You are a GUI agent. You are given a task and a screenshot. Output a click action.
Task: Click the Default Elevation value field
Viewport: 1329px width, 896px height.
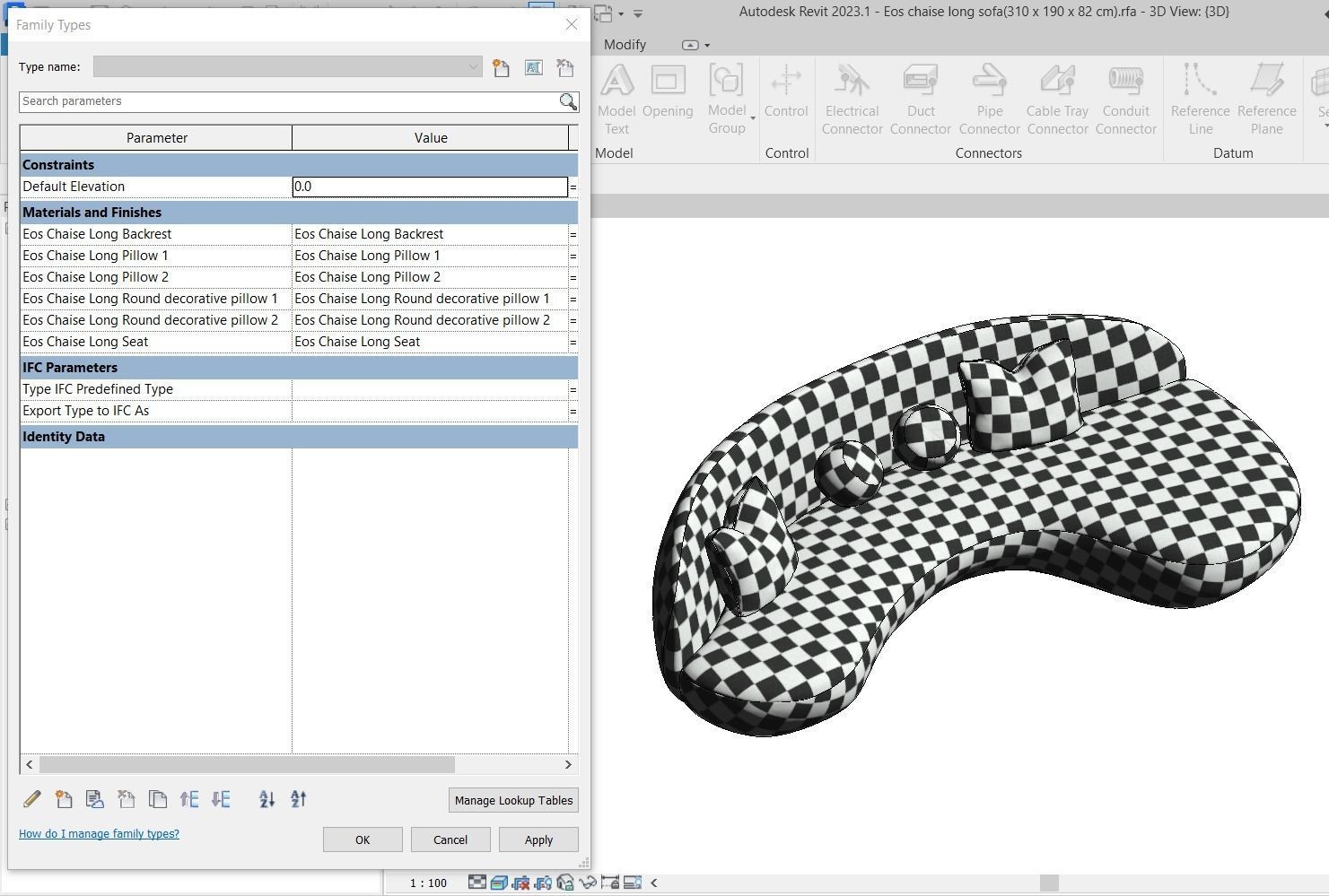430,187
